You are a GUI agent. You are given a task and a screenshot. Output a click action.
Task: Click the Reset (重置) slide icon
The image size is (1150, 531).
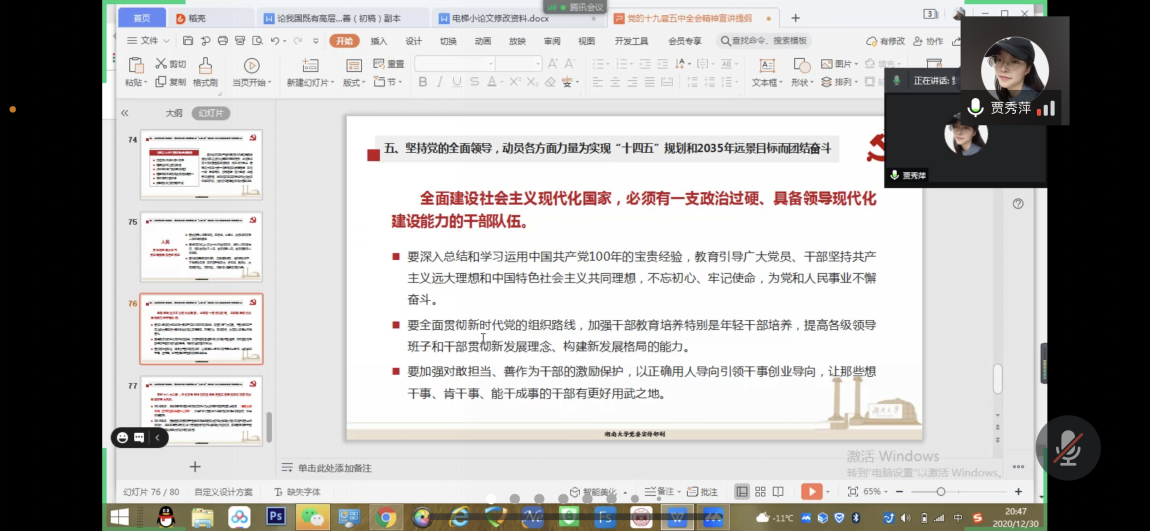point(388,64)
